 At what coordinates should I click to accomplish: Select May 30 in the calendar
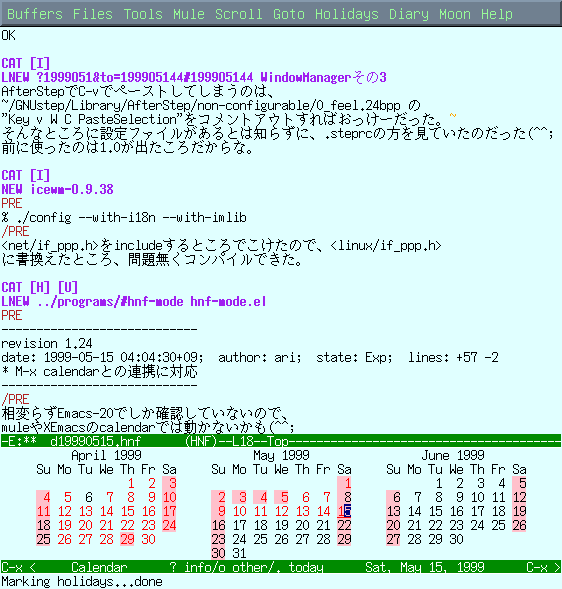click(218, 553)
